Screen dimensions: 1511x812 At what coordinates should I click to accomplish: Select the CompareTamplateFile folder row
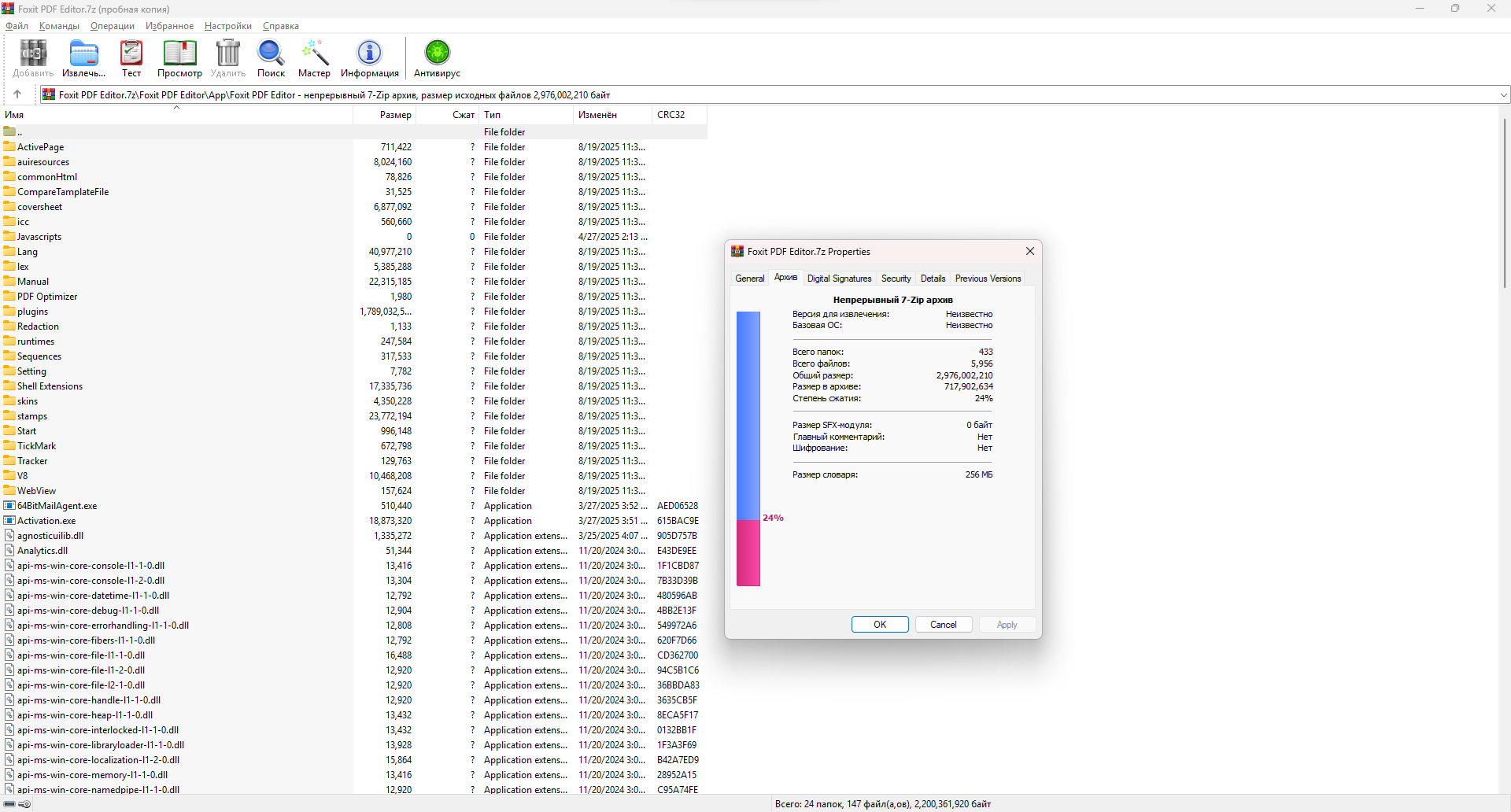(x=353, y=191)
